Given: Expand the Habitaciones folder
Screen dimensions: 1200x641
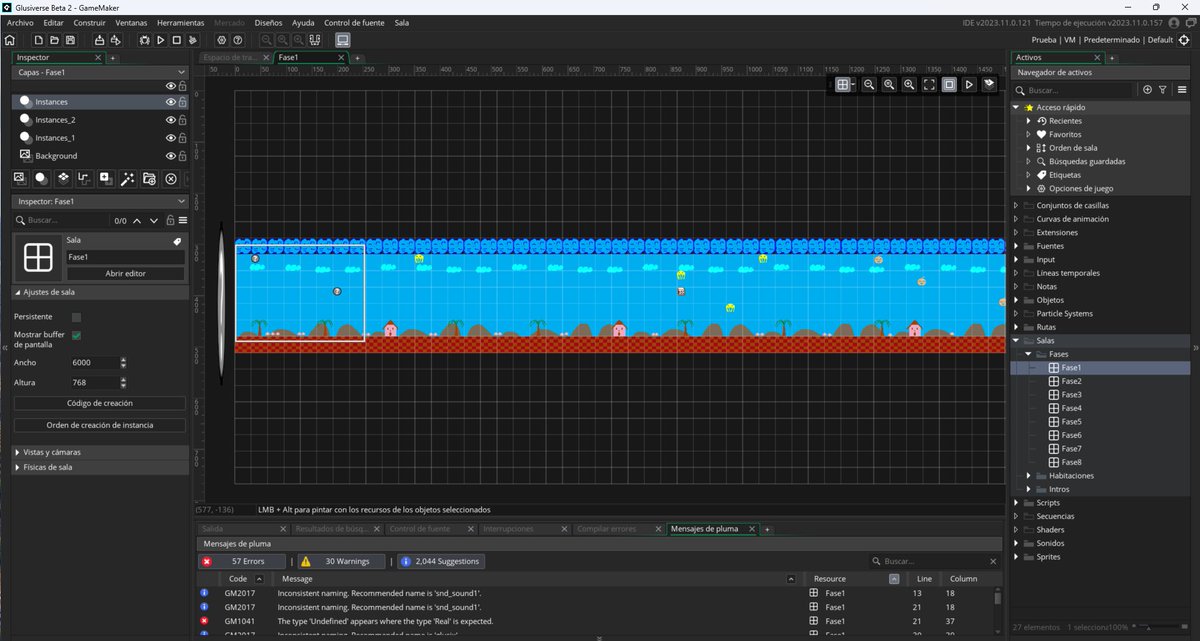Looking at the screenshot, I should [1027, 476].
